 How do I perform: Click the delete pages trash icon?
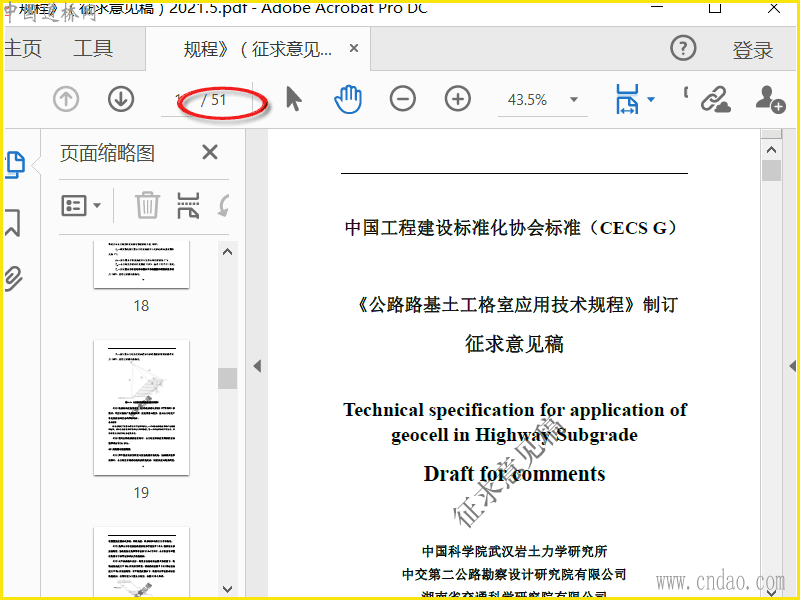click(147, 205)
